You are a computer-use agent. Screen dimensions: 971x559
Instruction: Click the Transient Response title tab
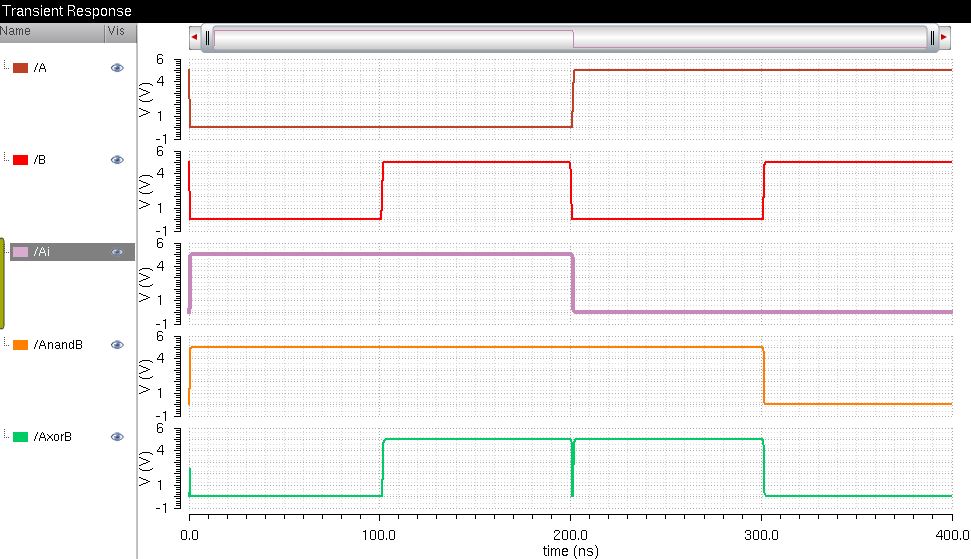(66, 11)
